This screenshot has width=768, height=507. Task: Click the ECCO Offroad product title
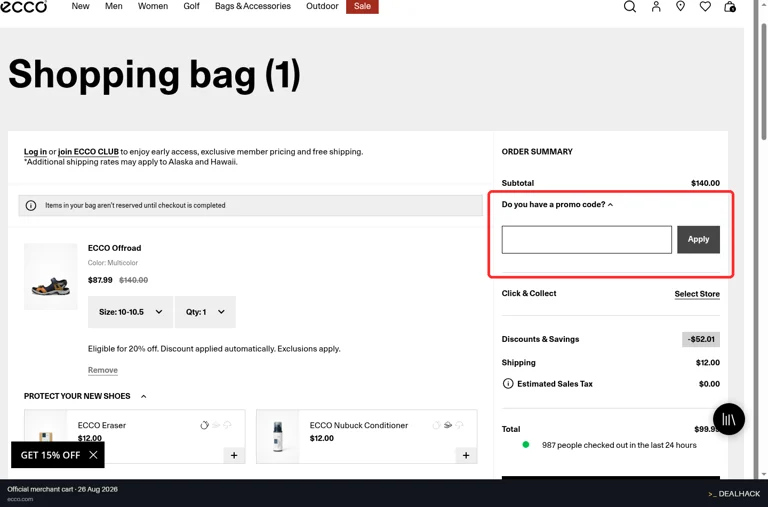click(x=115, y=248)
